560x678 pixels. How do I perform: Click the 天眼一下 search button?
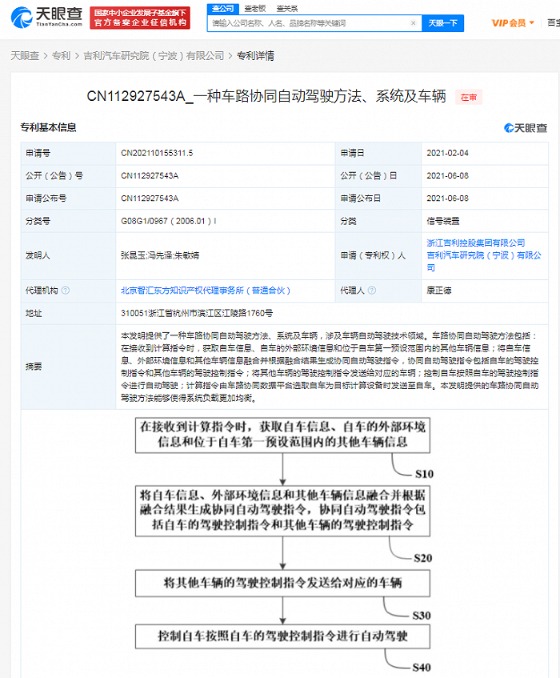point(443,23)
